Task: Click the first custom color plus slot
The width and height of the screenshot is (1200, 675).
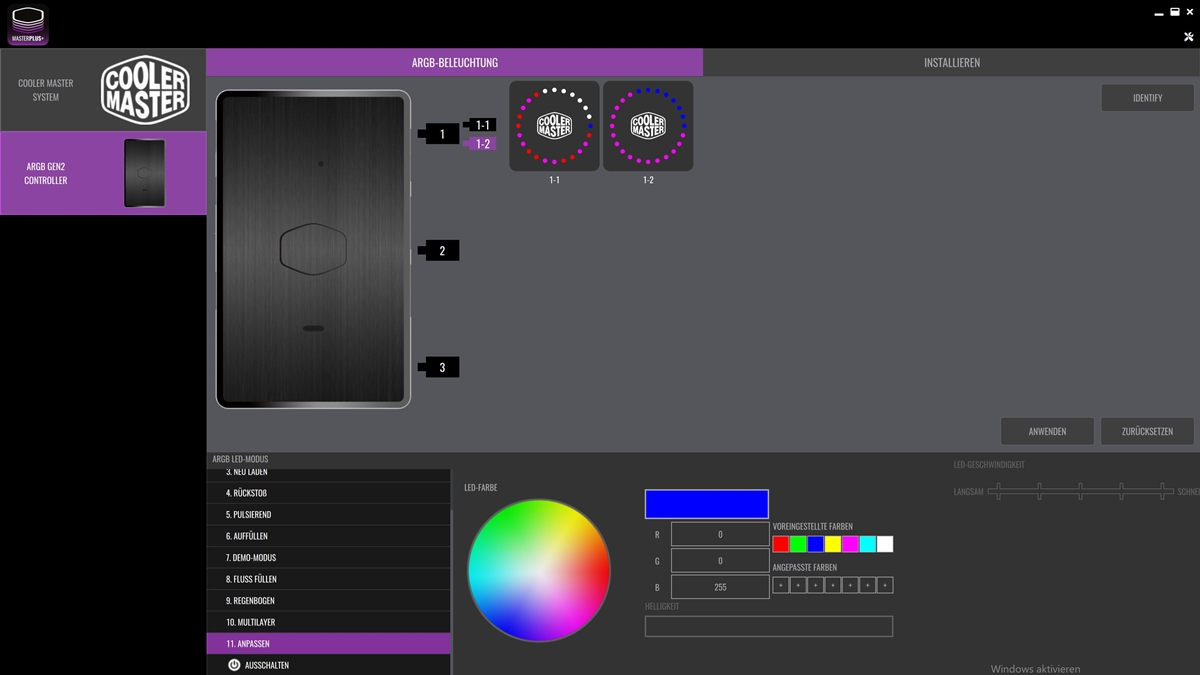Action: click(x=780, y=585)
